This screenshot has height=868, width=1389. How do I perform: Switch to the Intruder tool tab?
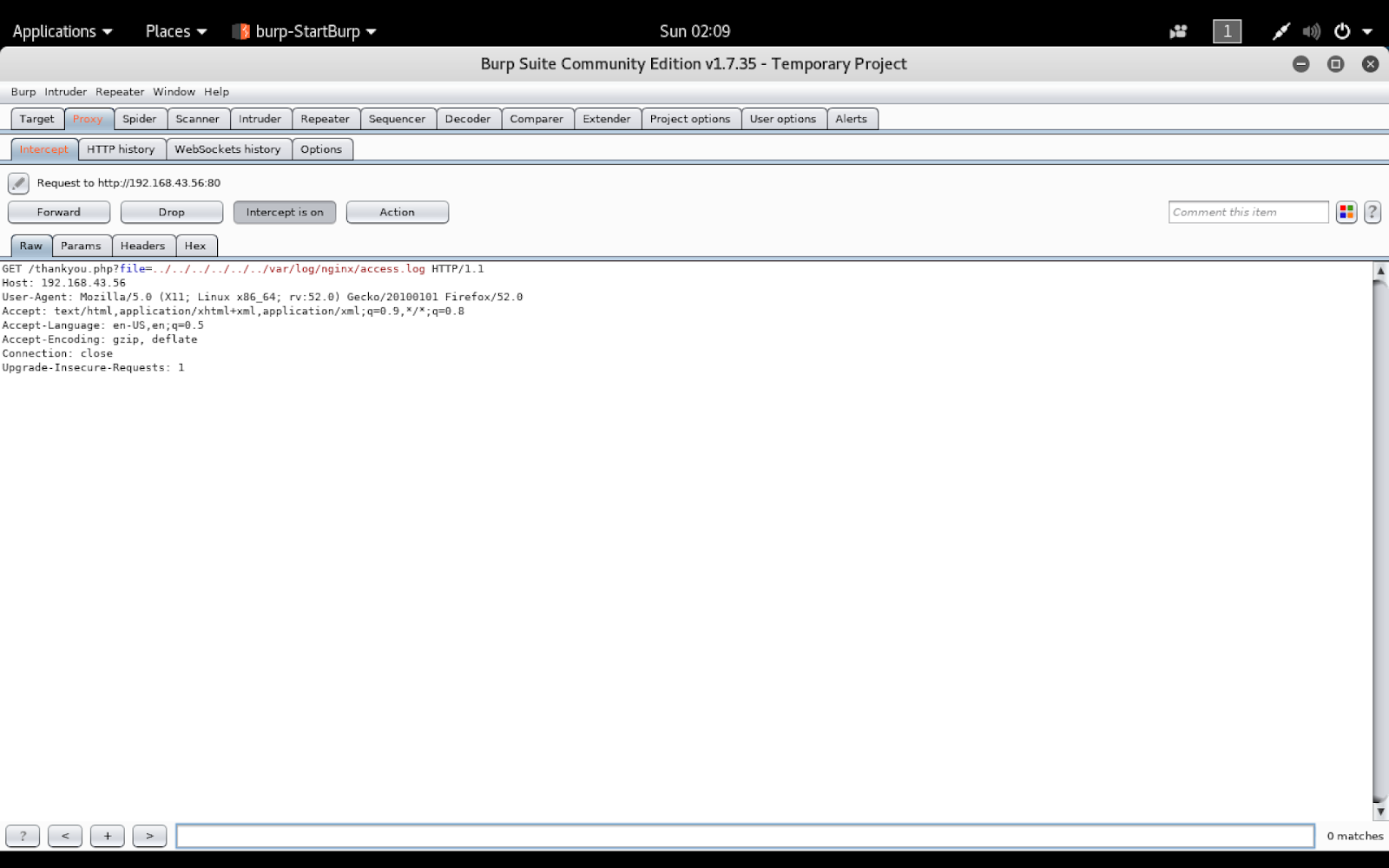(x=260, y=119)
